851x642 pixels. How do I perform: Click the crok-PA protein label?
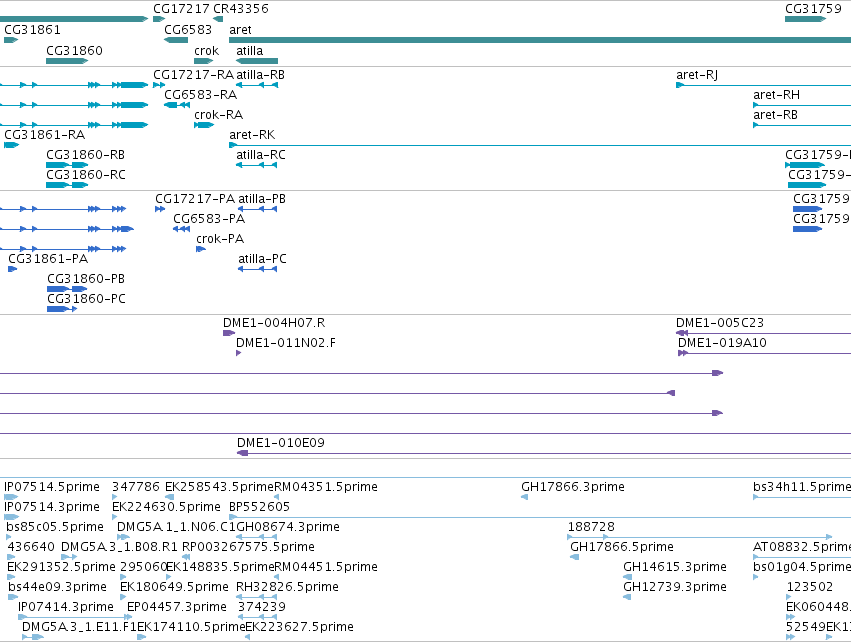point(220,239)
